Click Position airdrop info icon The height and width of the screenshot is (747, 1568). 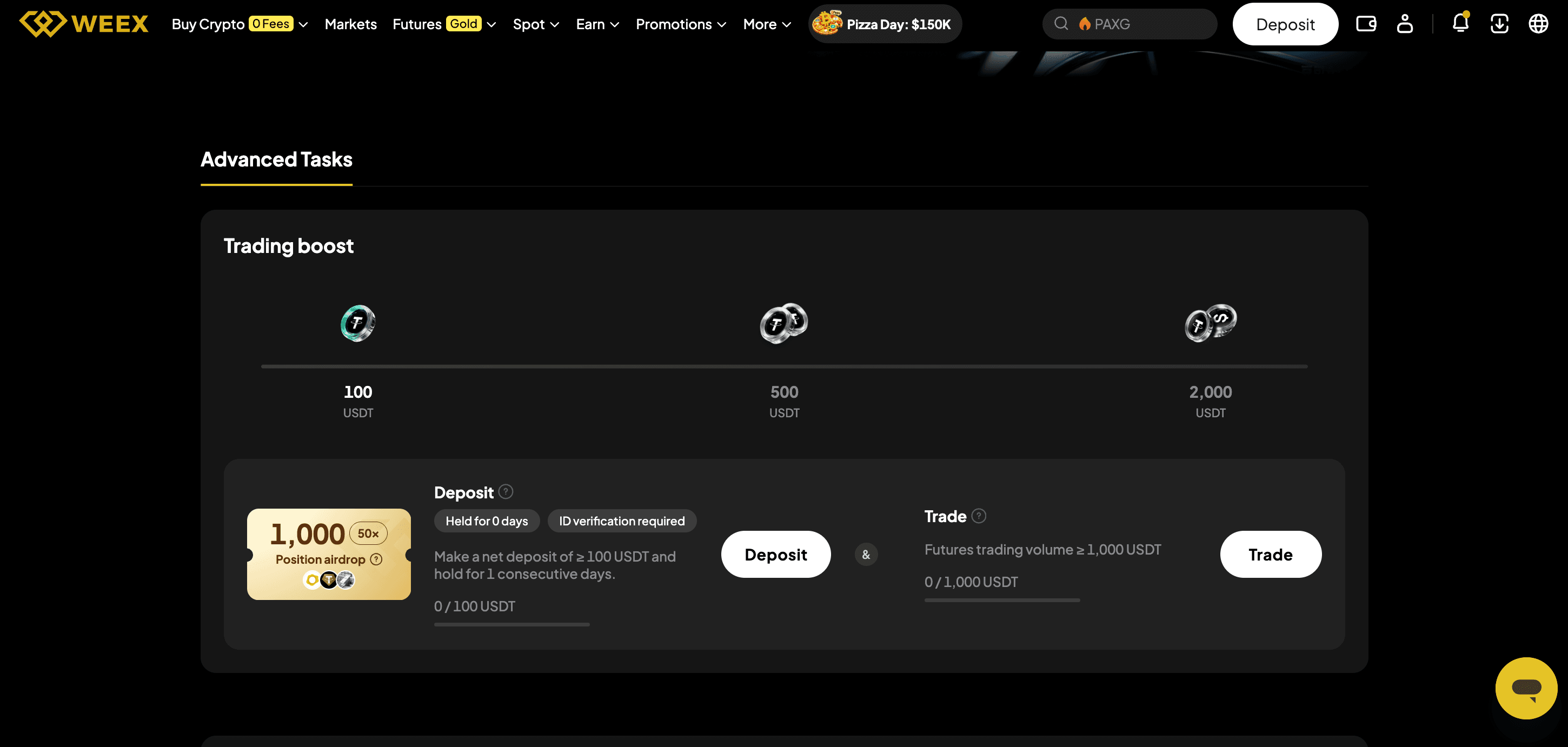pyautogui.click(x=376, y=559)
